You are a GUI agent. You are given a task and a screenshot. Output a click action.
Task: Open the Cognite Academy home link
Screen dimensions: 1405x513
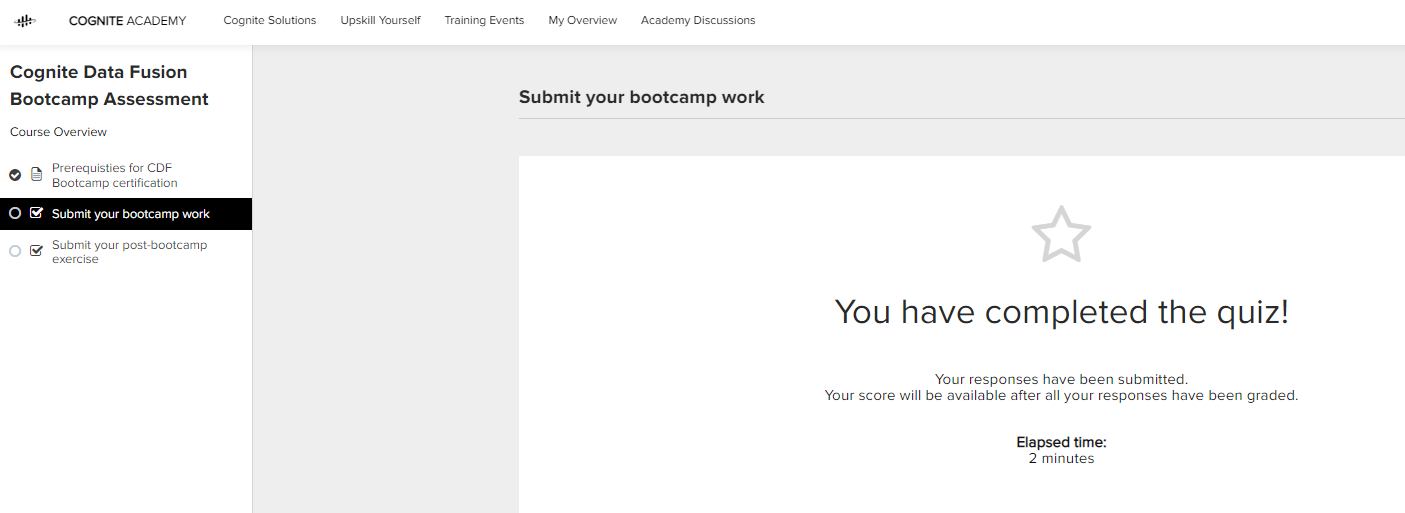127,20
